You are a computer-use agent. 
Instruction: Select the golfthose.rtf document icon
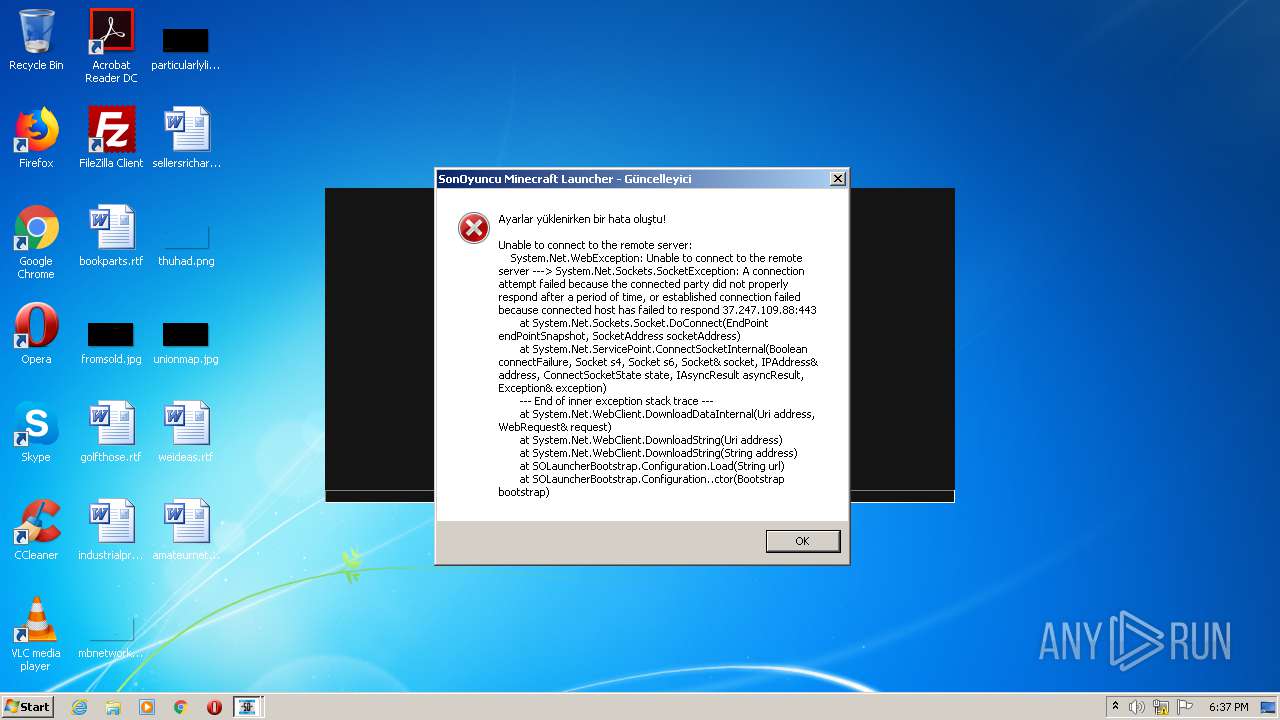pyautogui.click(x=111, y=432)
